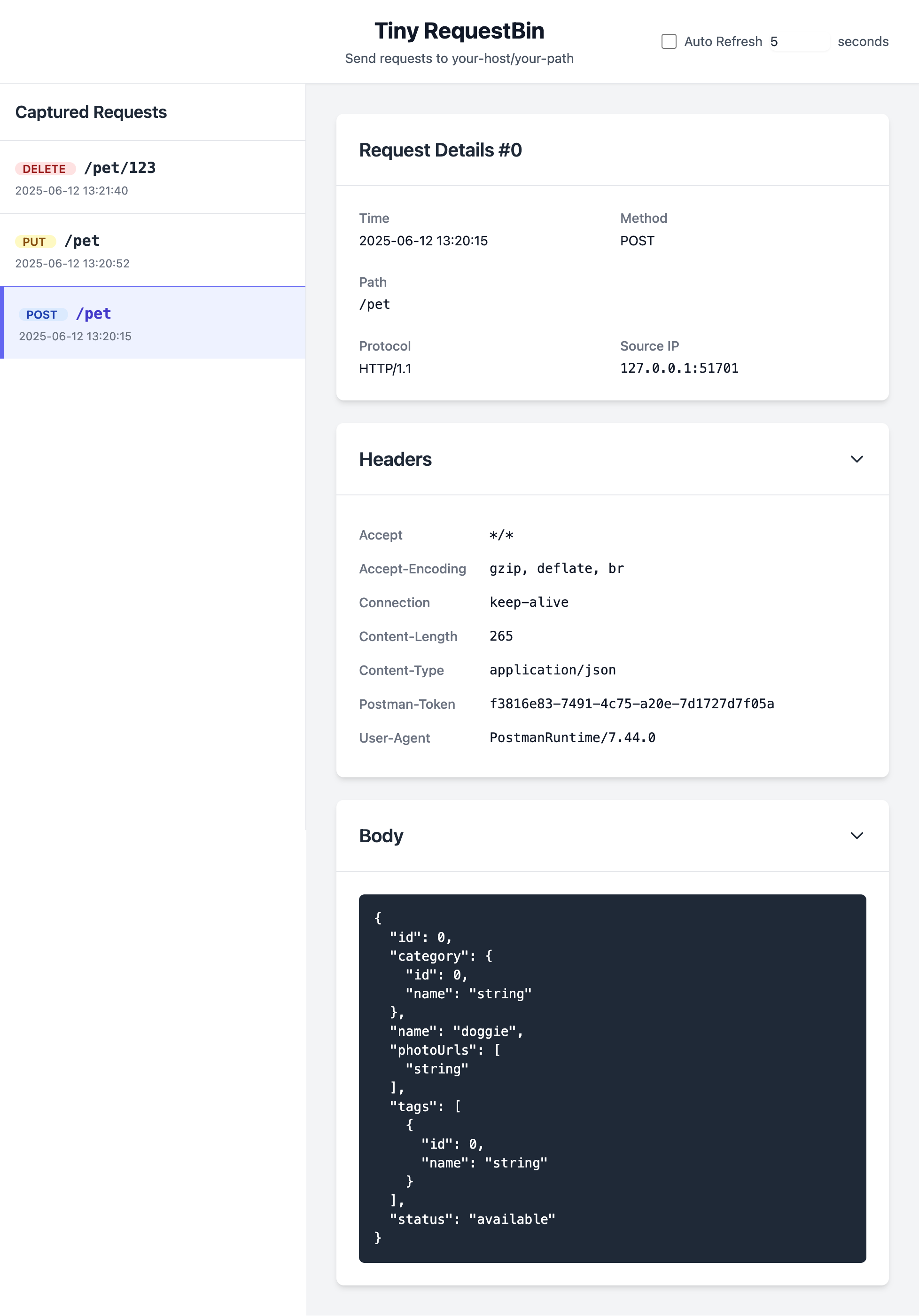The height and width of the screenshot is (1316, 919).
Task: Click the timestamp under DELETE /pet/123
Action: tap(71, 190)
